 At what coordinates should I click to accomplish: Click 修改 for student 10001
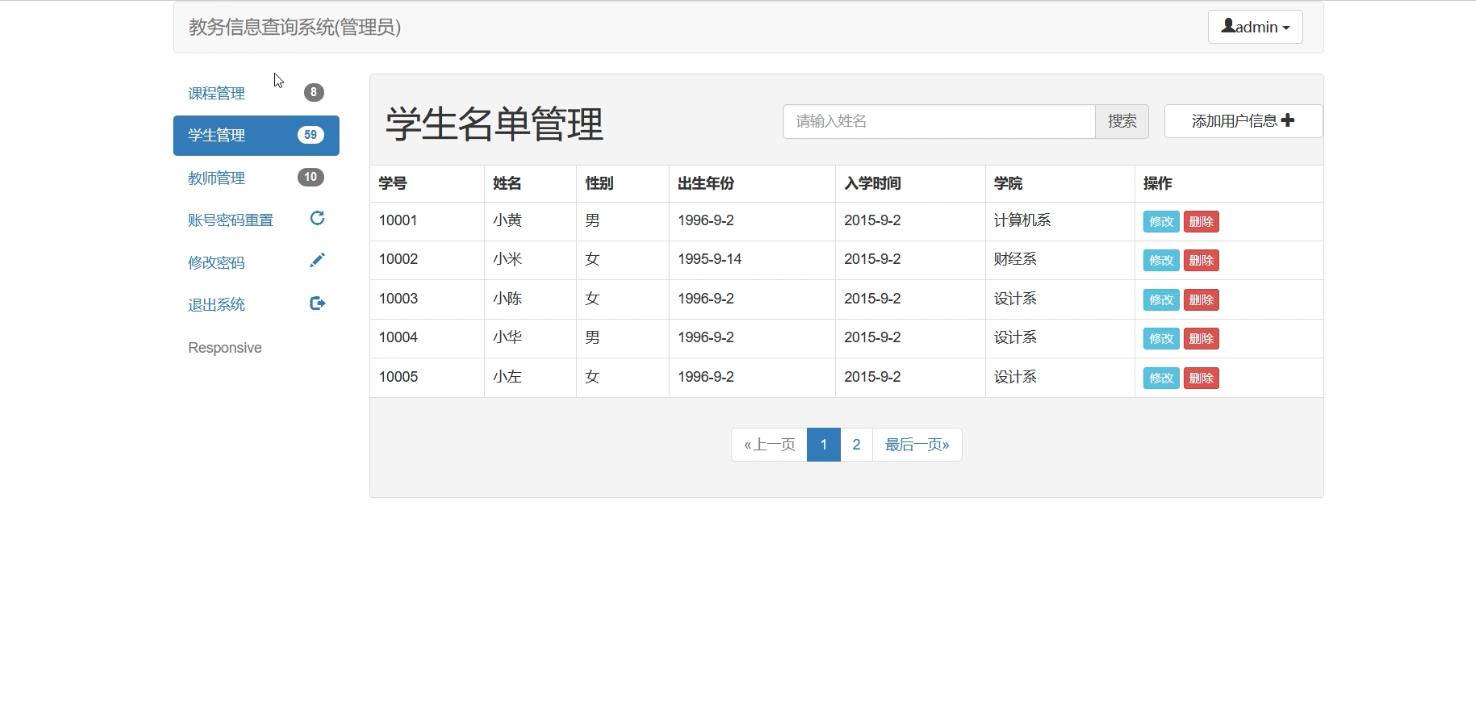[1161, 222]
